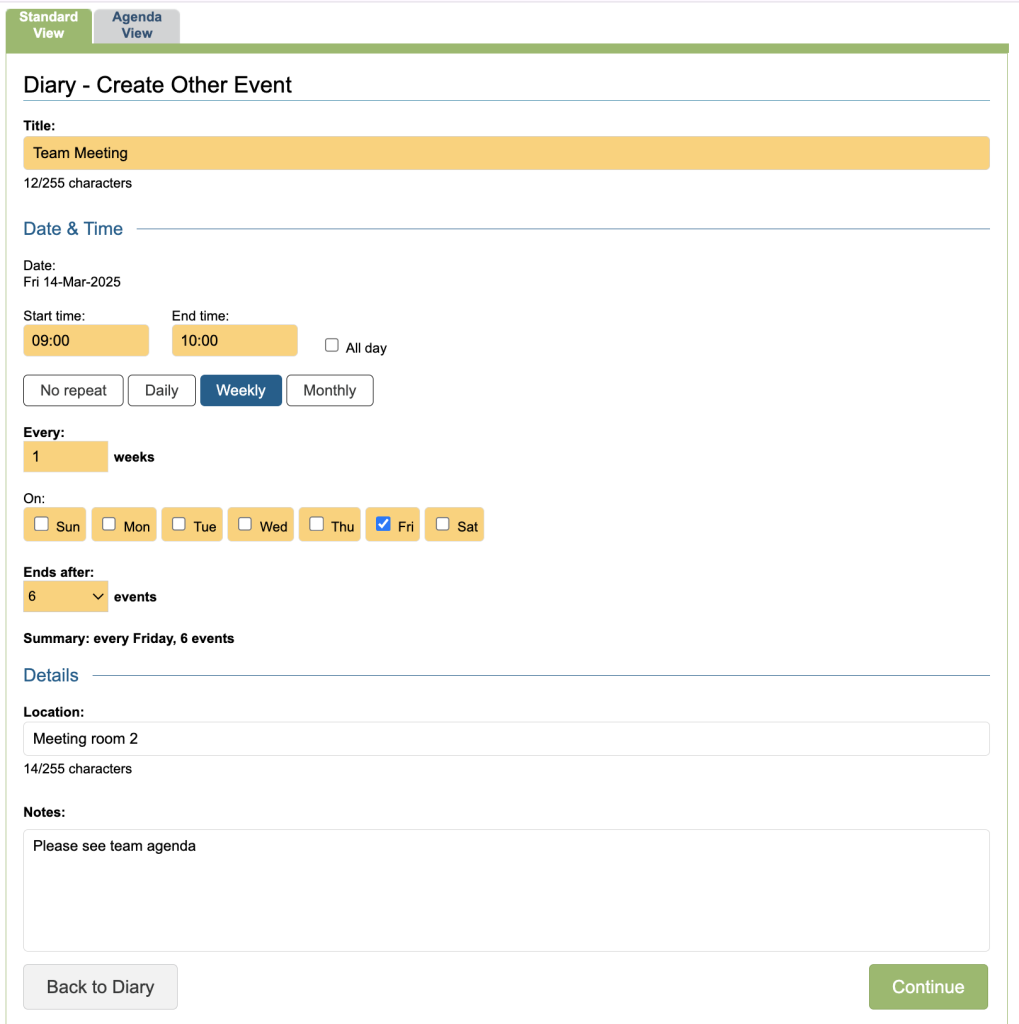Edit the Start time field
1019x1024 pixels.
pyautogui.click(x=86, y=340)
